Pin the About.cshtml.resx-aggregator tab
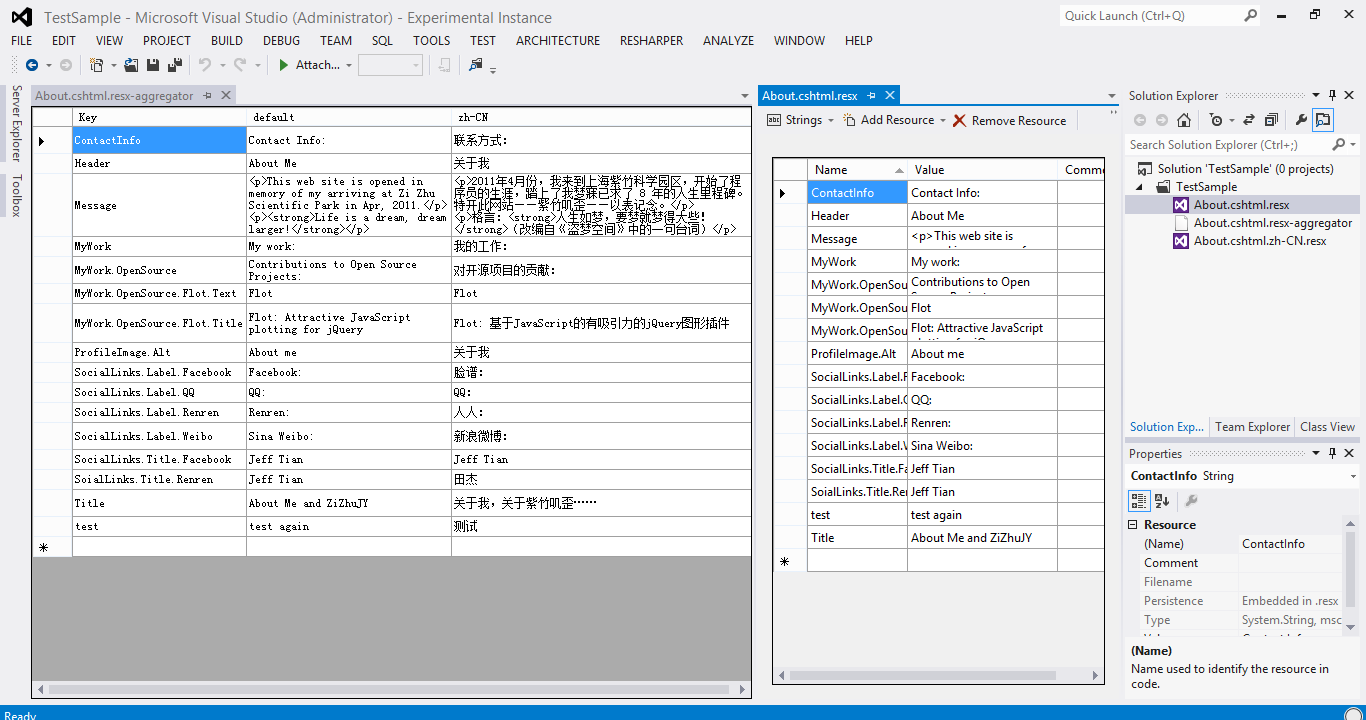Viewport: 1366px width, 720px height. [x=208, y=96]
